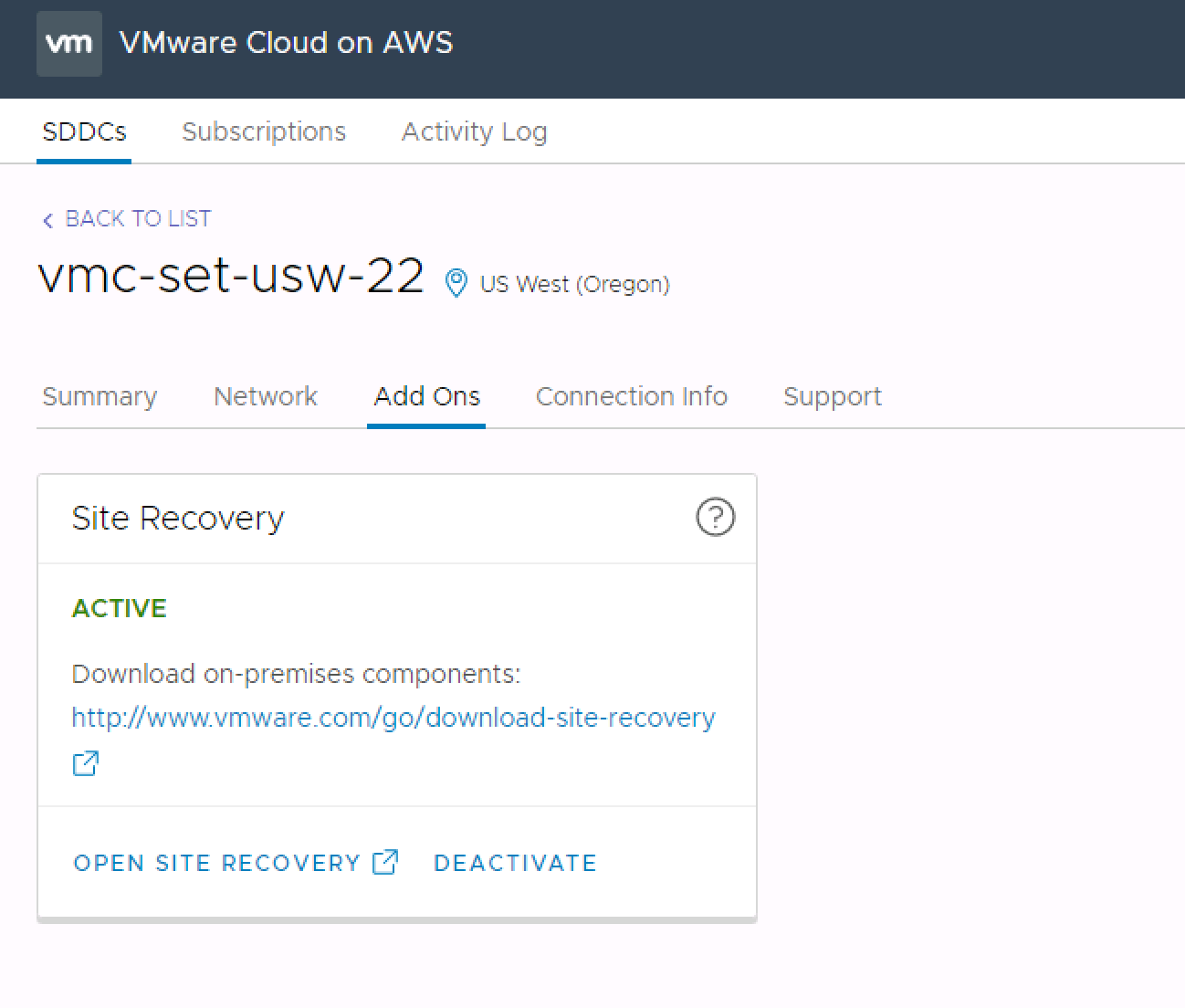Open the download-site-recovery URL link
The height and width of the screenshot is (1008, 1185).
coord(393,718)
